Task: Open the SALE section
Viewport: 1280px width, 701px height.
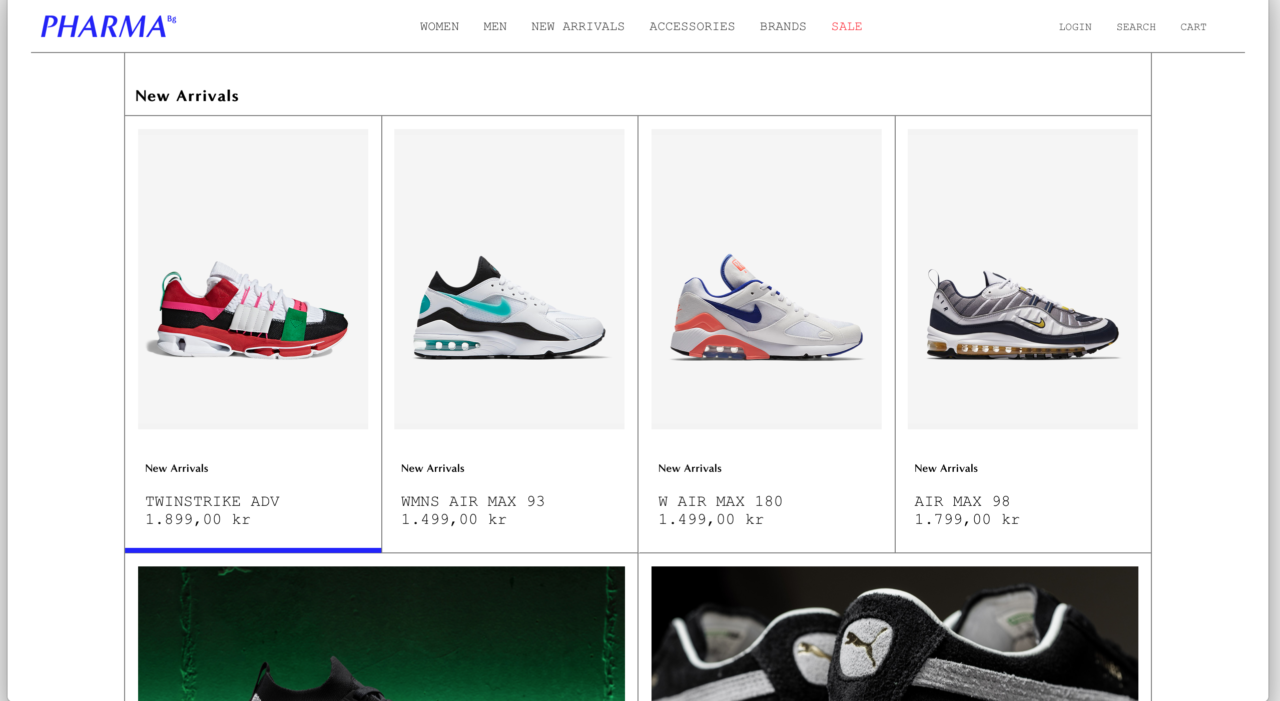Action: 846,27
